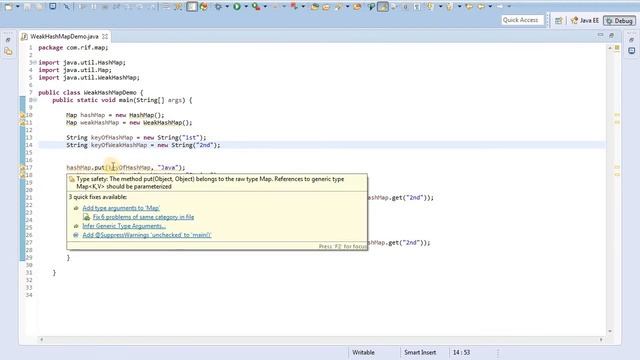Close the WeakHashMapDemo.java tab
The width and height of the screenshot is (640, 360).
click(105, 36)
